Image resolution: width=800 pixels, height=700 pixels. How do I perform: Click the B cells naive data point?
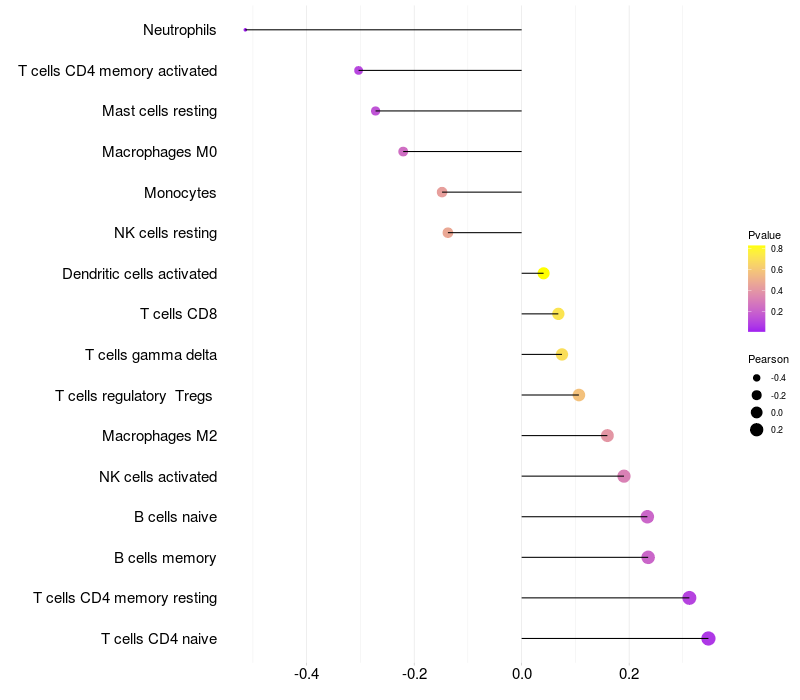[x=647, y=517]
